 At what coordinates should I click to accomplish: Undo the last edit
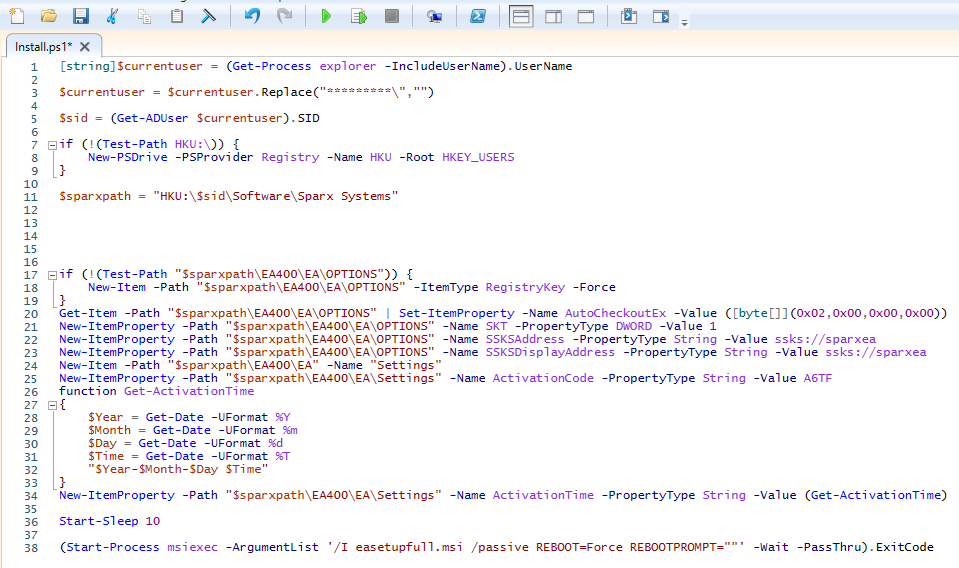click(x=252, y=16)
